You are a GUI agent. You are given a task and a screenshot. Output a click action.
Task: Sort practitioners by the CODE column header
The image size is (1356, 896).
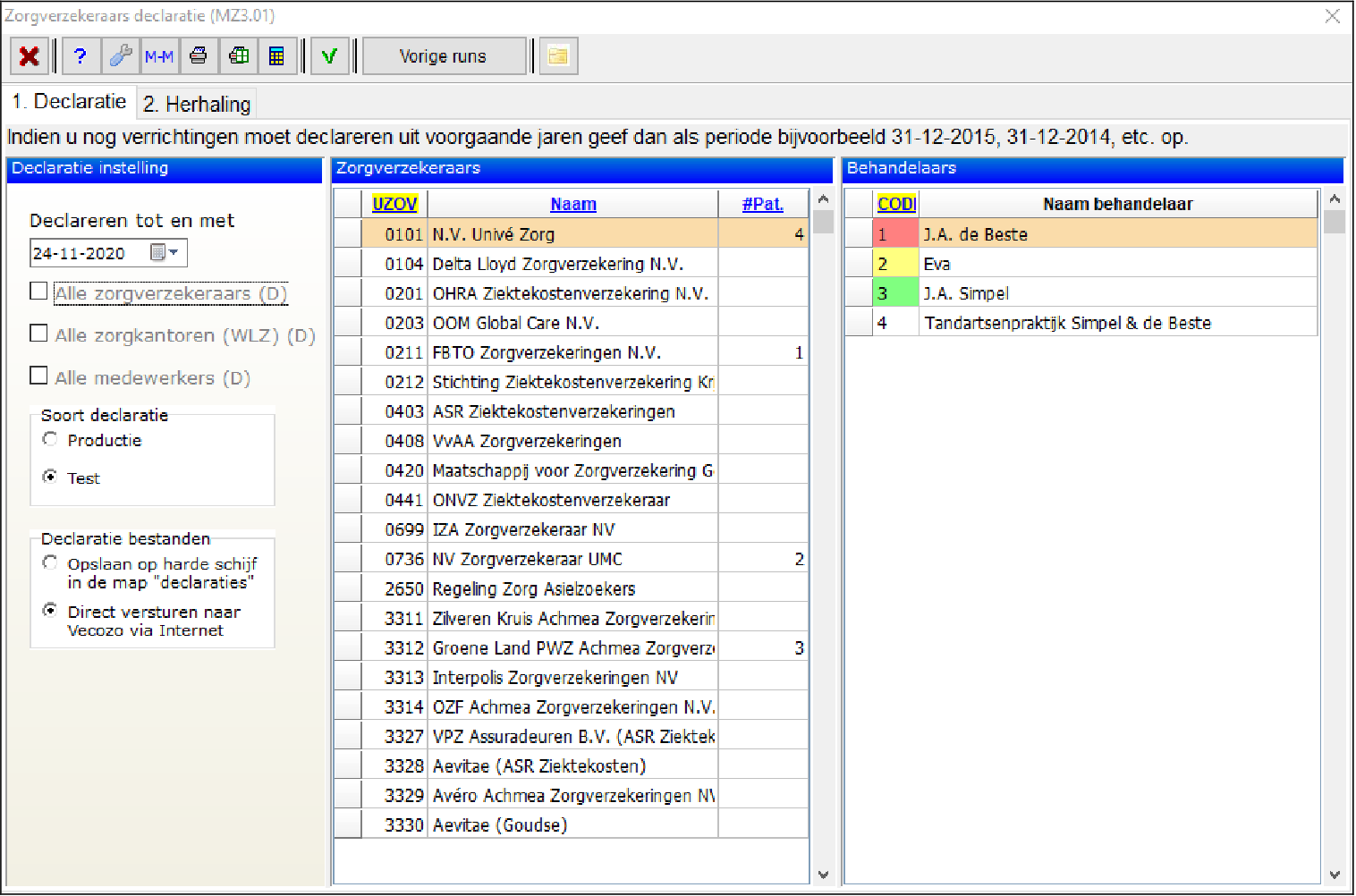pos(896,204)
